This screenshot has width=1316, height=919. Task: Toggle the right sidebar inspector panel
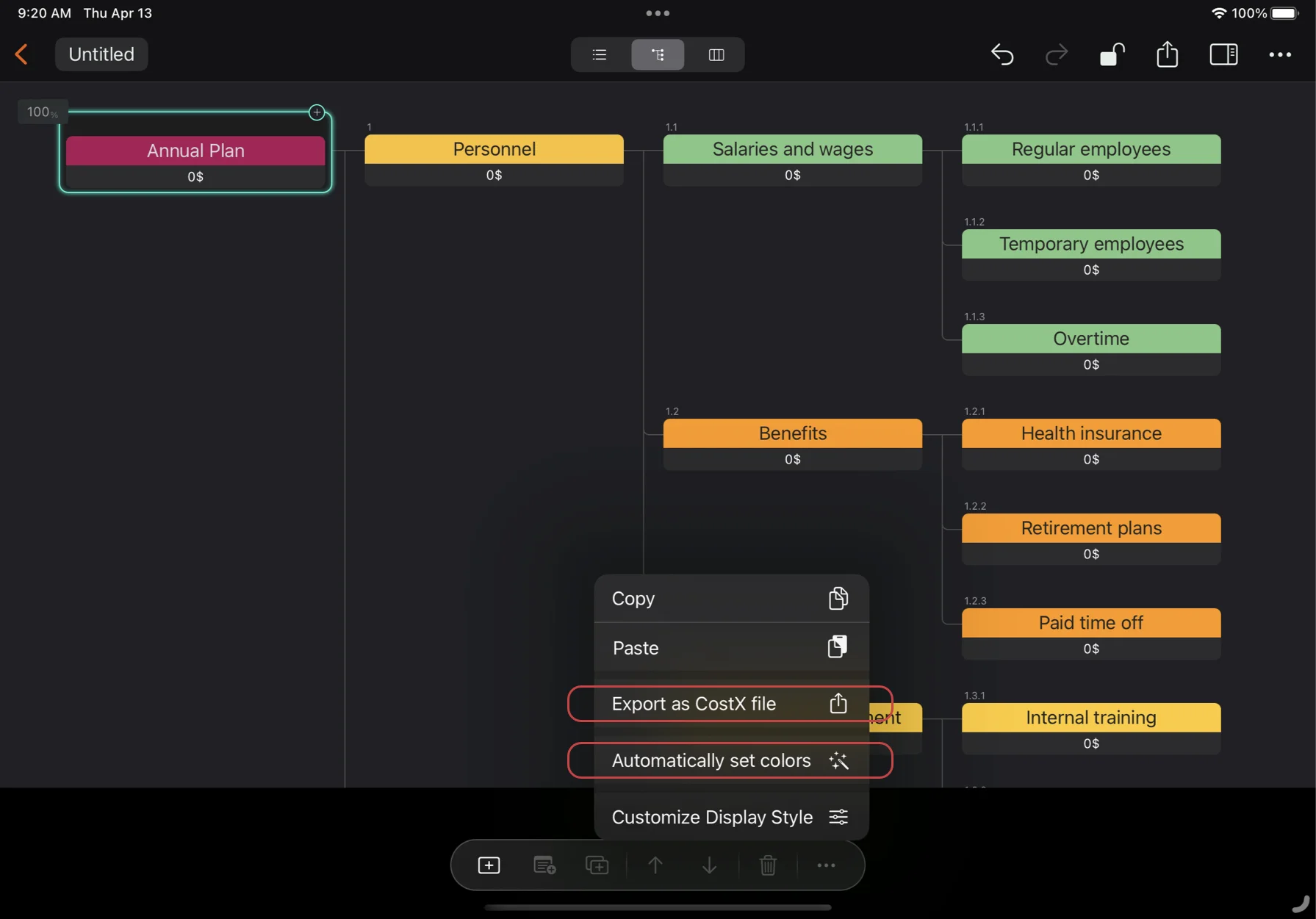(x=1223, y=54)
